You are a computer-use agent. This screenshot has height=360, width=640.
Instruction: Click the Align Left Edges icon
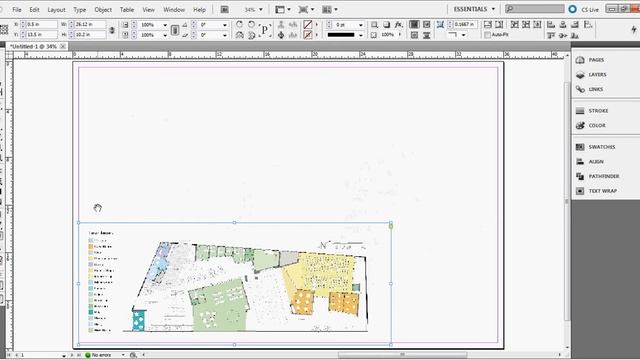coord(551,25)
